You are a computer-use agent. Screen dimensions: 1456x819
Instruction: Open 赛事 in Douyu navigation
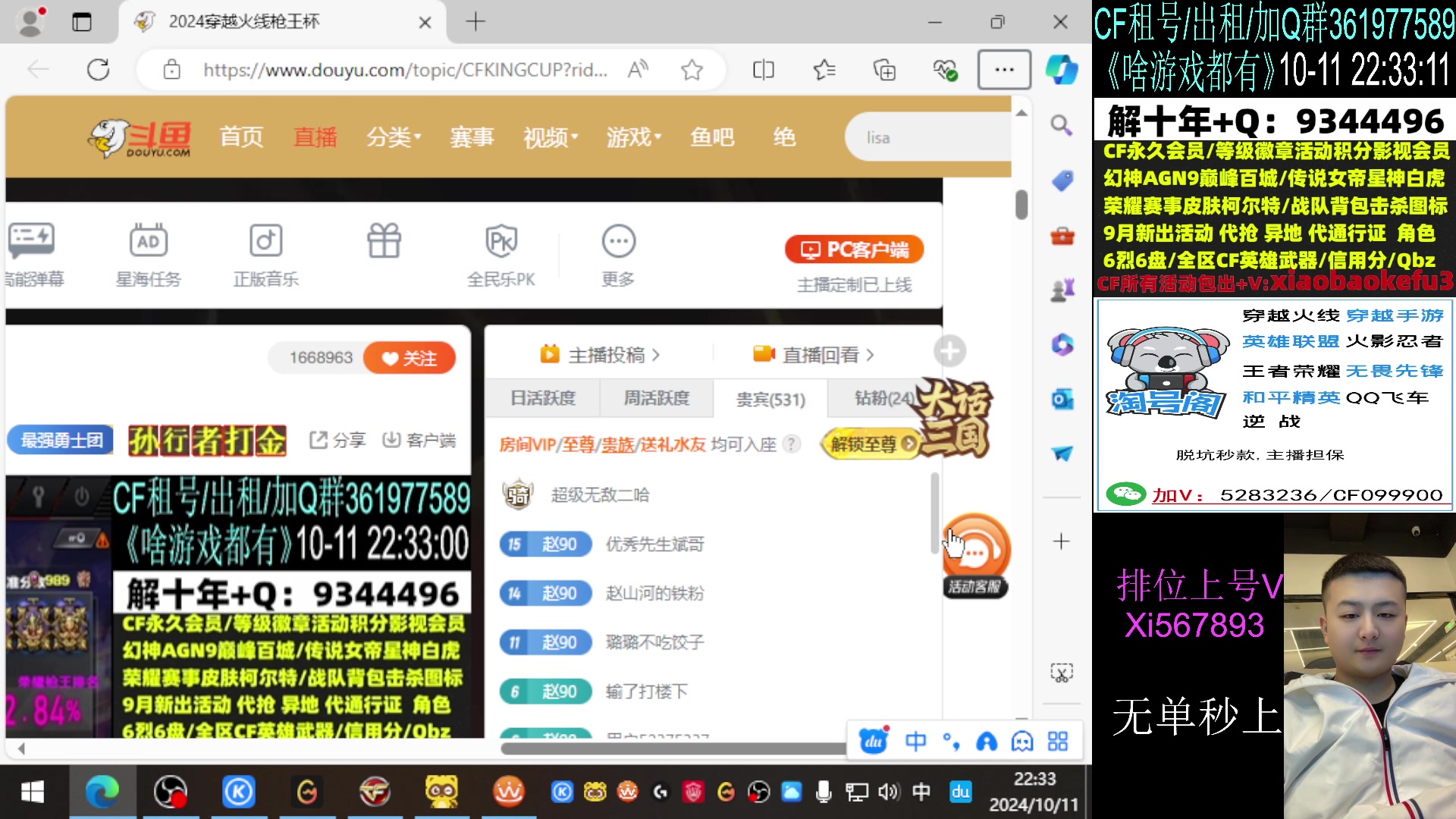click(x=472, y=137)
